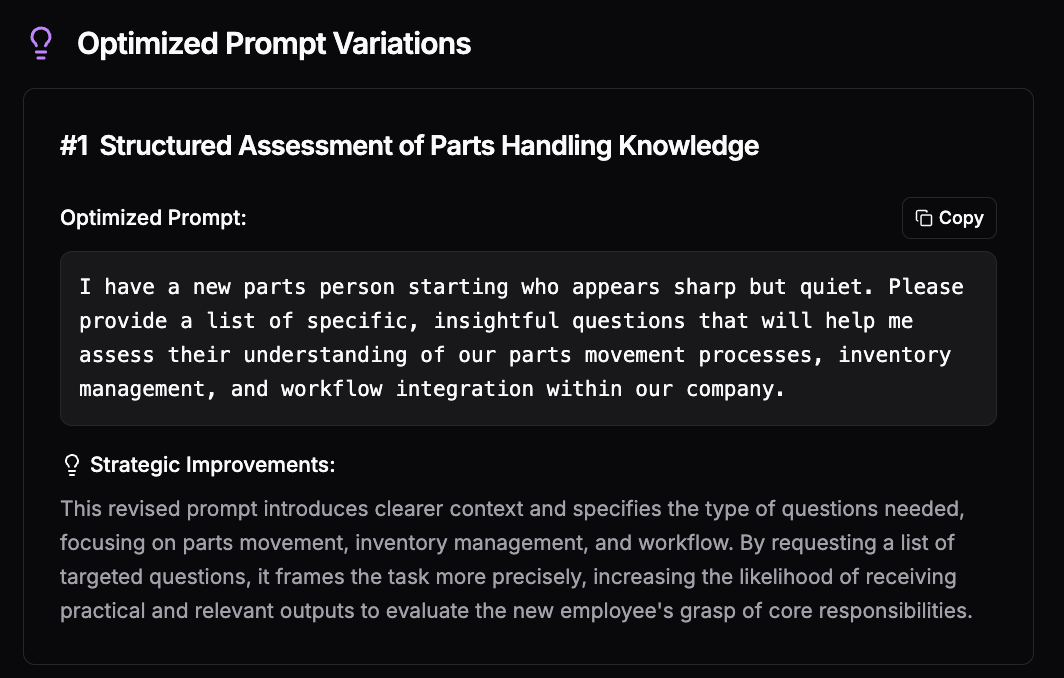Click inside the optimized prompt text box
Screen dimensions: 1064x678
coord(528,338)
